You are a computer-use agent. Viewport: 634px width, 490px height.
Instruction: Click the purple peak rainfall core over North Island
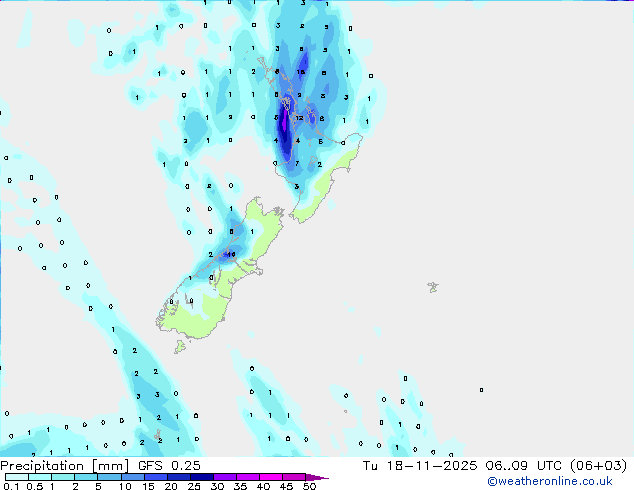[x=285, y=120]
